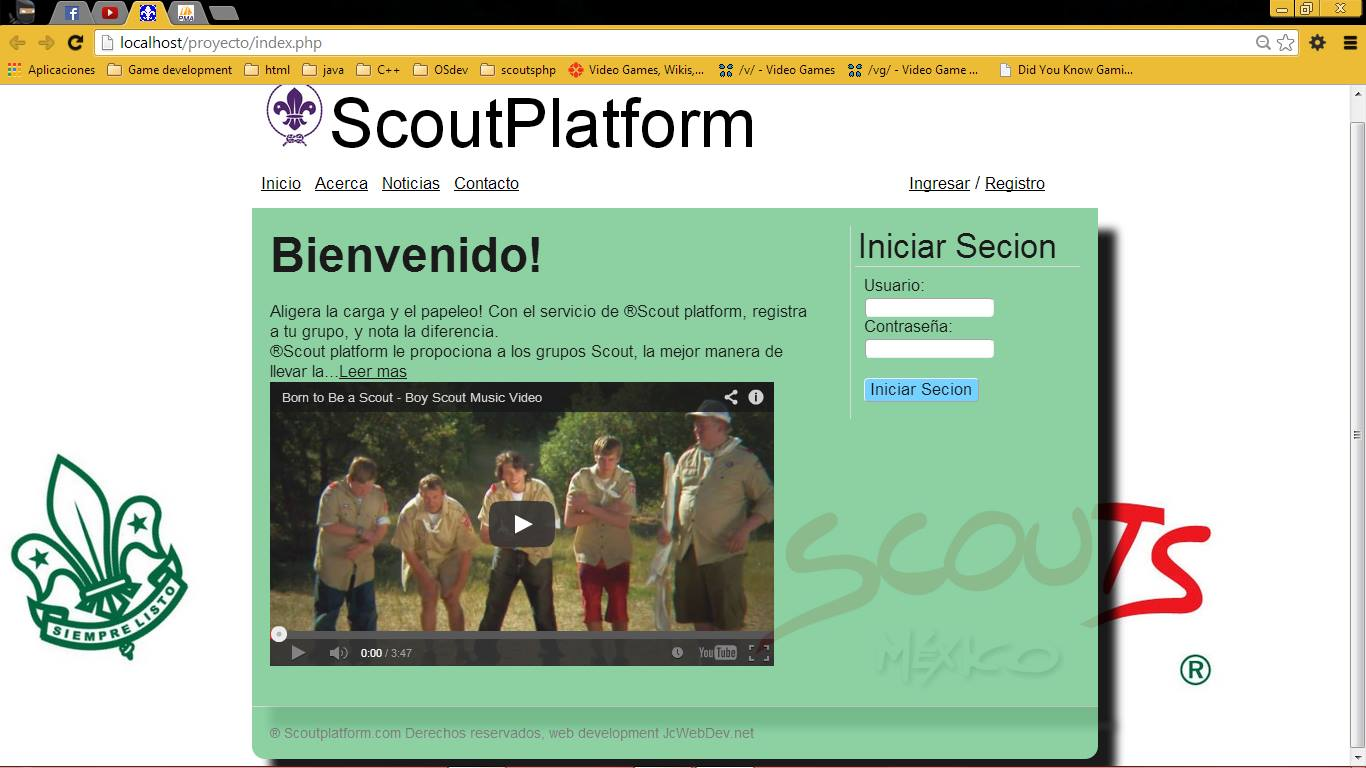Open the html bookmark folder
The image size is (1366, 768).
266,70
